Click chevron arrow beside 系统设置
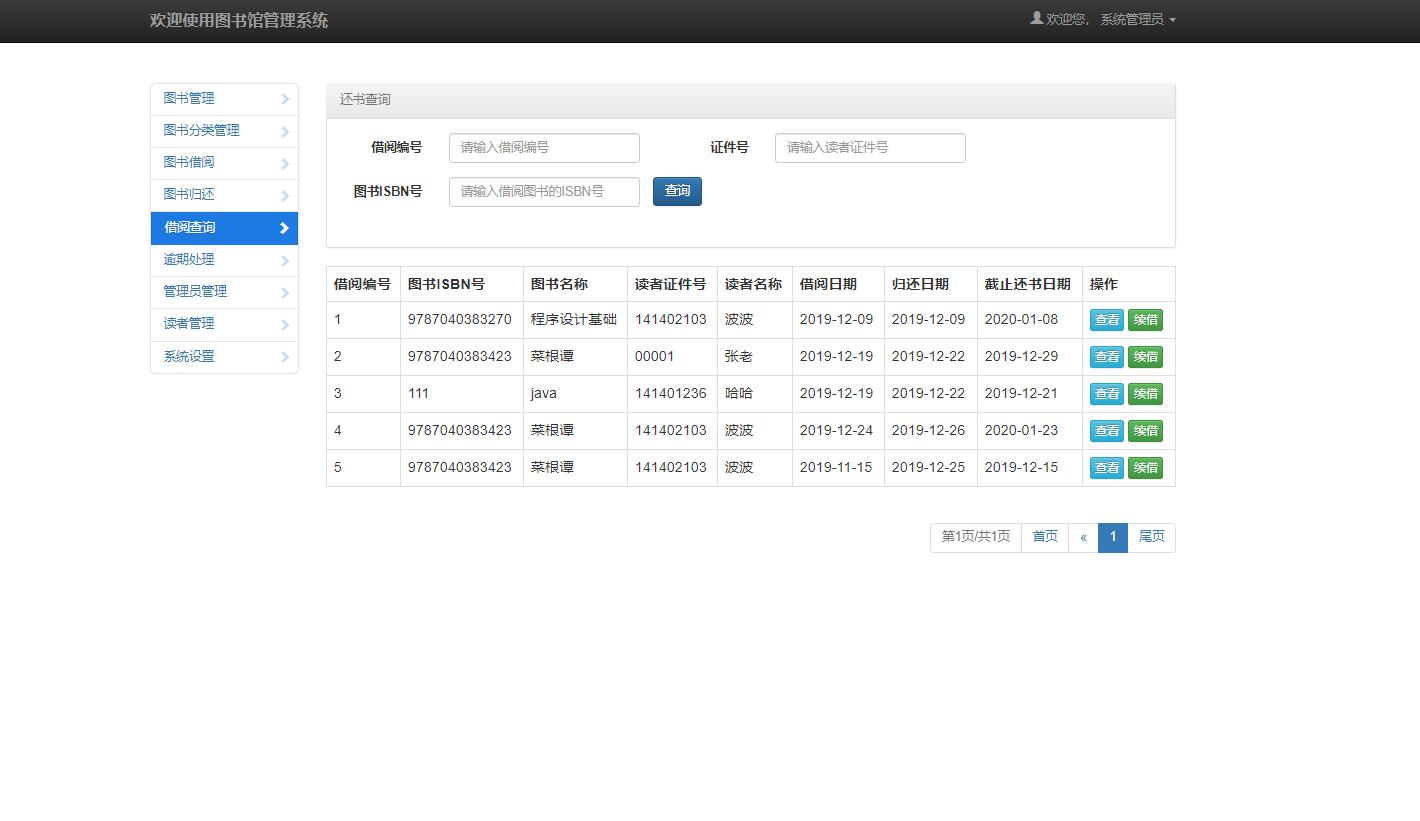Viewport: 1420px width, 821px height. pyautogui.click(x=284, y=357)
